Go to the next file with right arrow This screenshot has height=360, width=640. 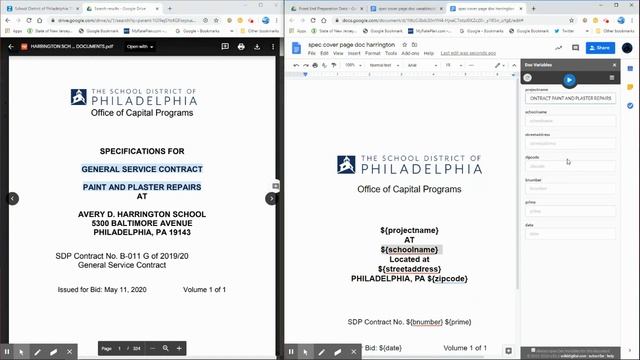click(x=271, y=198)
